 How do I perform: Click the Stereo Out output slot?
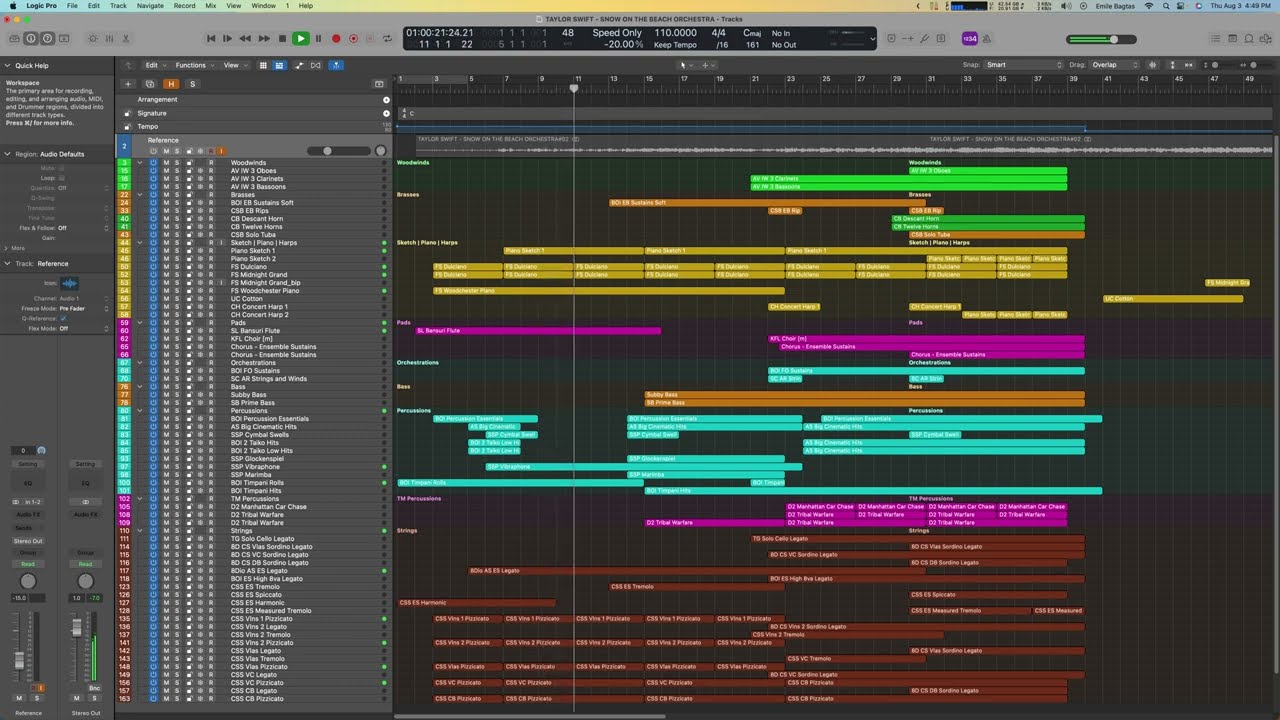point(28,541)
